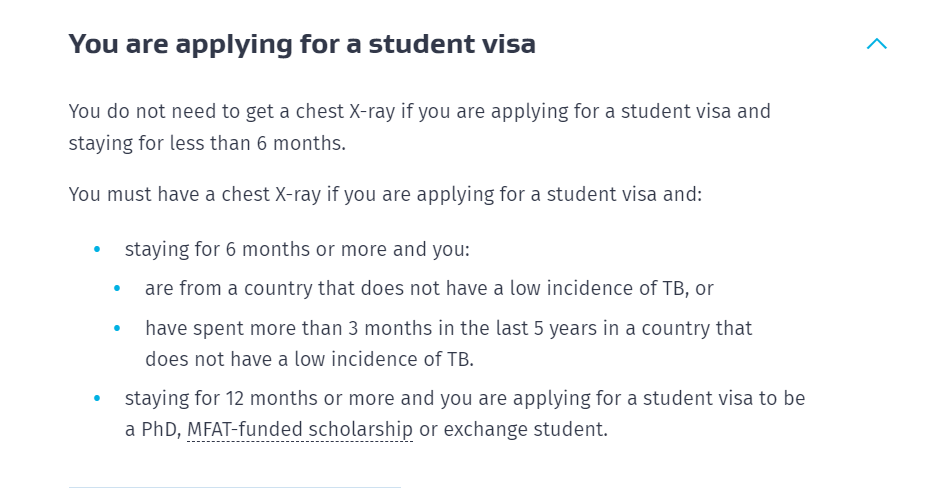The width and height of the screenshot is (935, 488).
Task: Select the 'staying for 6 months or more and you:' item
Action: pos(297,249)
